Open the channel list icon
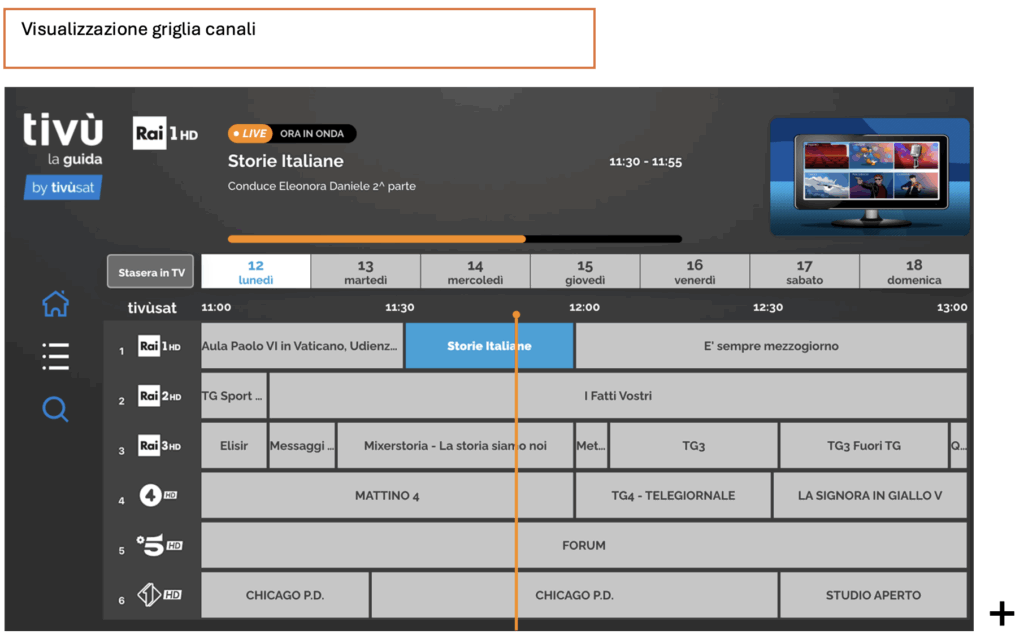The width and height of the screenshot is (1024, 644). (x=55, y=356)
